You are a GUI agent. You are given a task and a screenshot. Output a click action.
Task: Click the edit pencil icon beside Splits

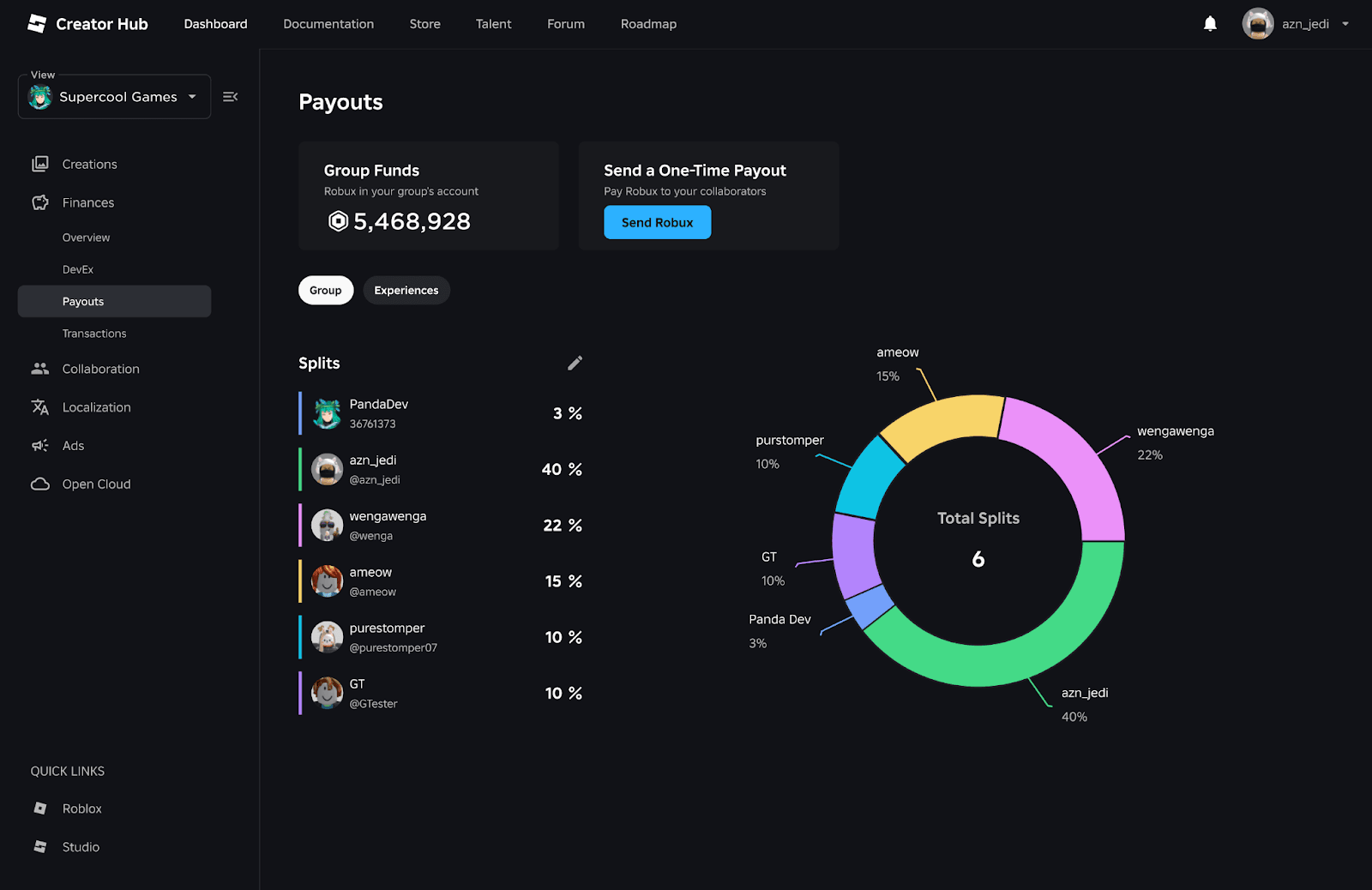point(575,364)
